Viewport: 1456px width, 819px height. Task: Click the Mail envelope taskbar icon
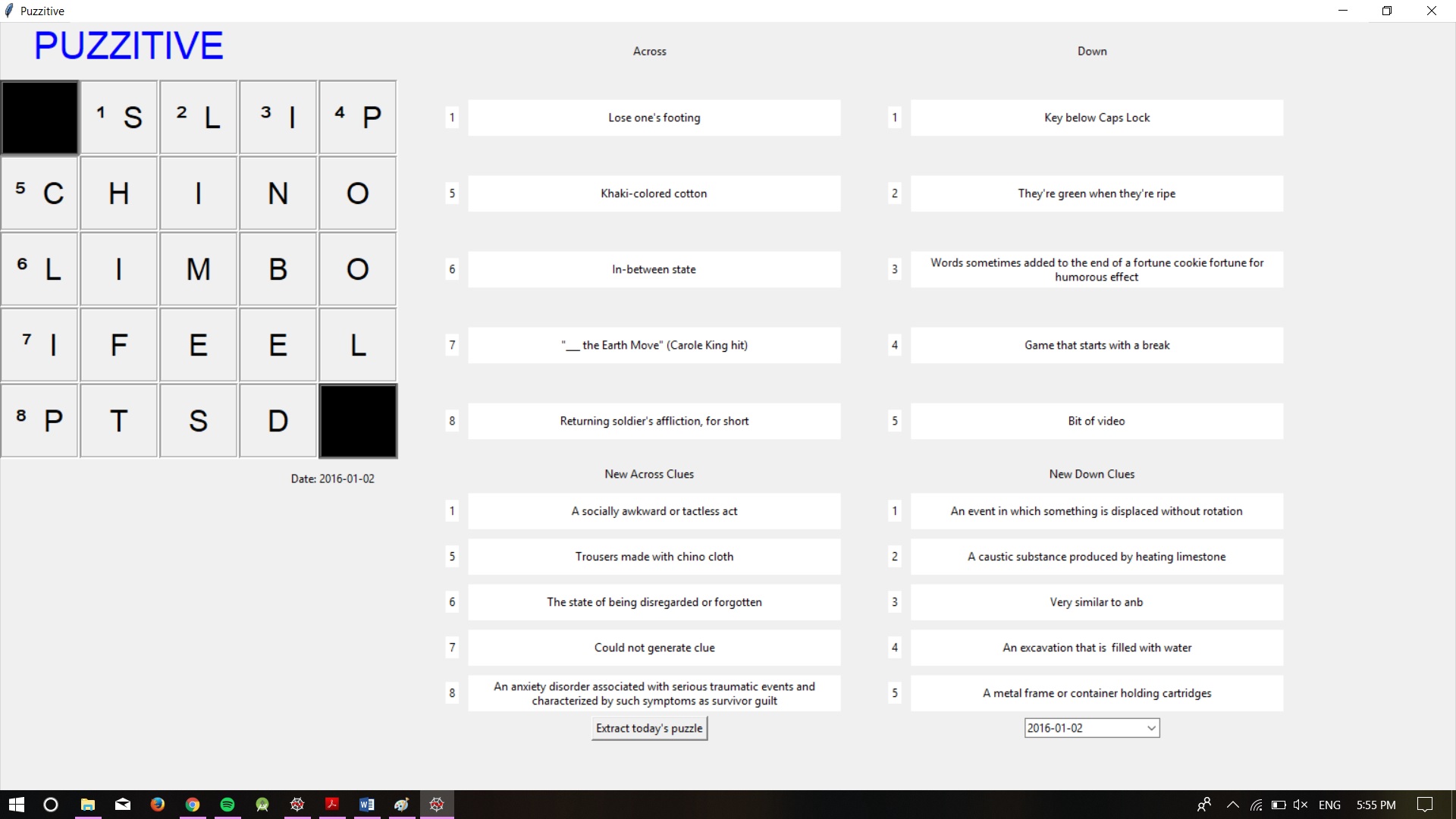click(123, 805)
